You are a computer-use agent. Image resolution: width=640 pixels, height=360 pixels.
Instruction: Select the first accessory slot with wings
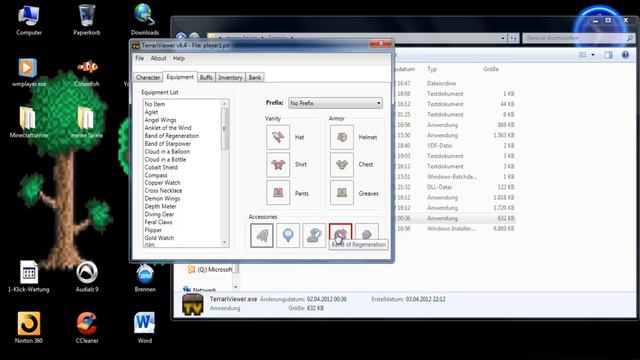(262, 236)
